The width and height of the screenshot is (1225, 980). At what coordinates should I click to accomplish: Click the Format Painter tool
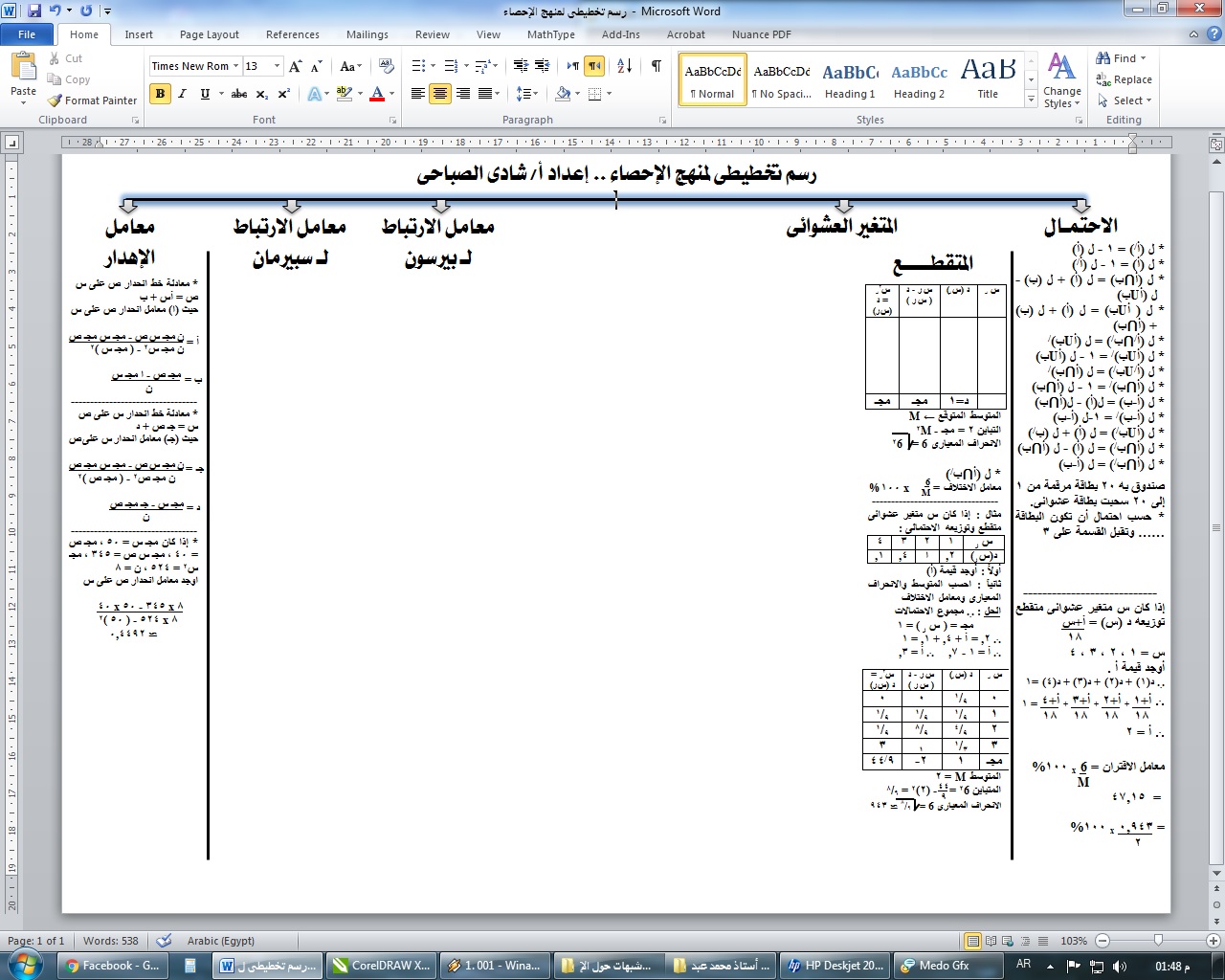click(93, 100)
